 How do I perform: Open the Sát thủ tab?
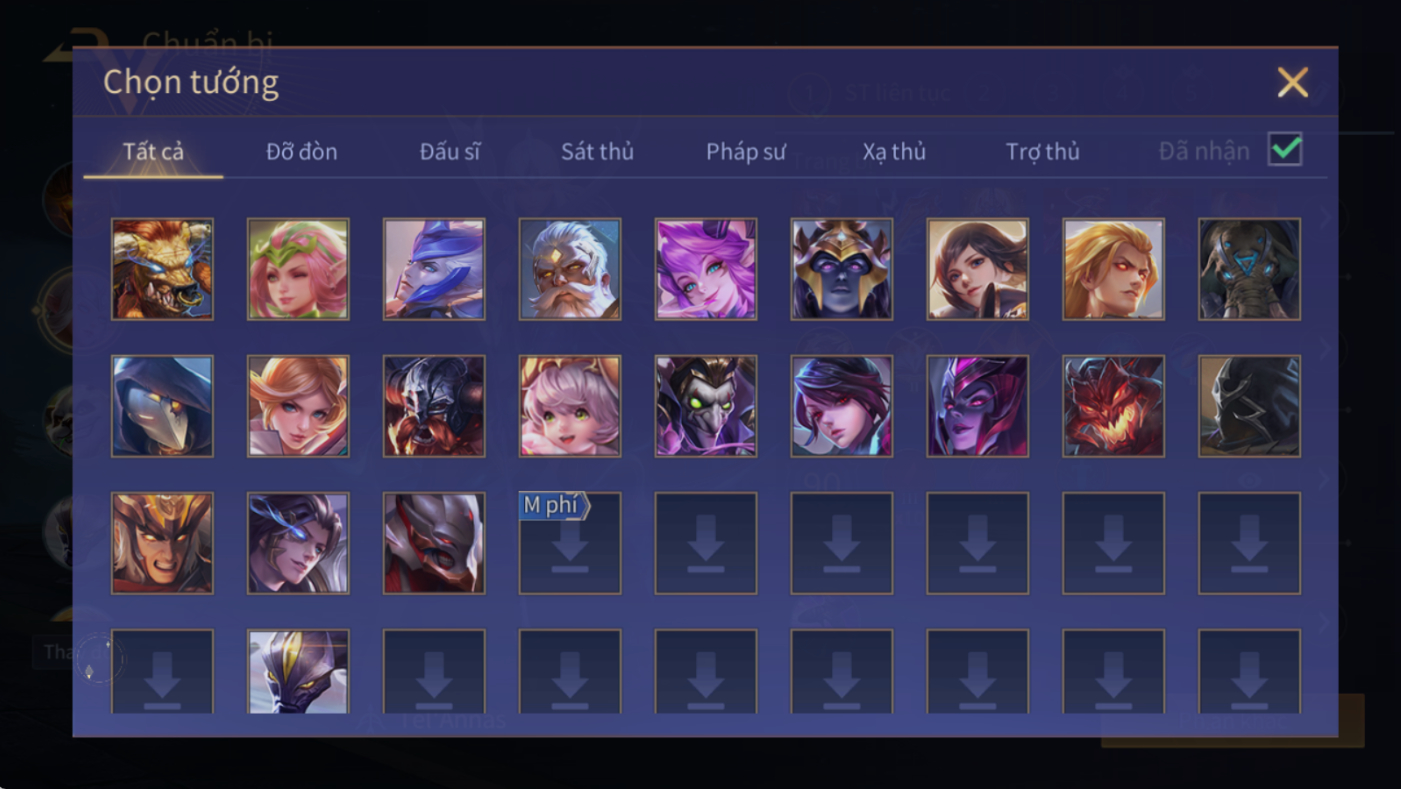pyautogui.click(x=597, y=152)
